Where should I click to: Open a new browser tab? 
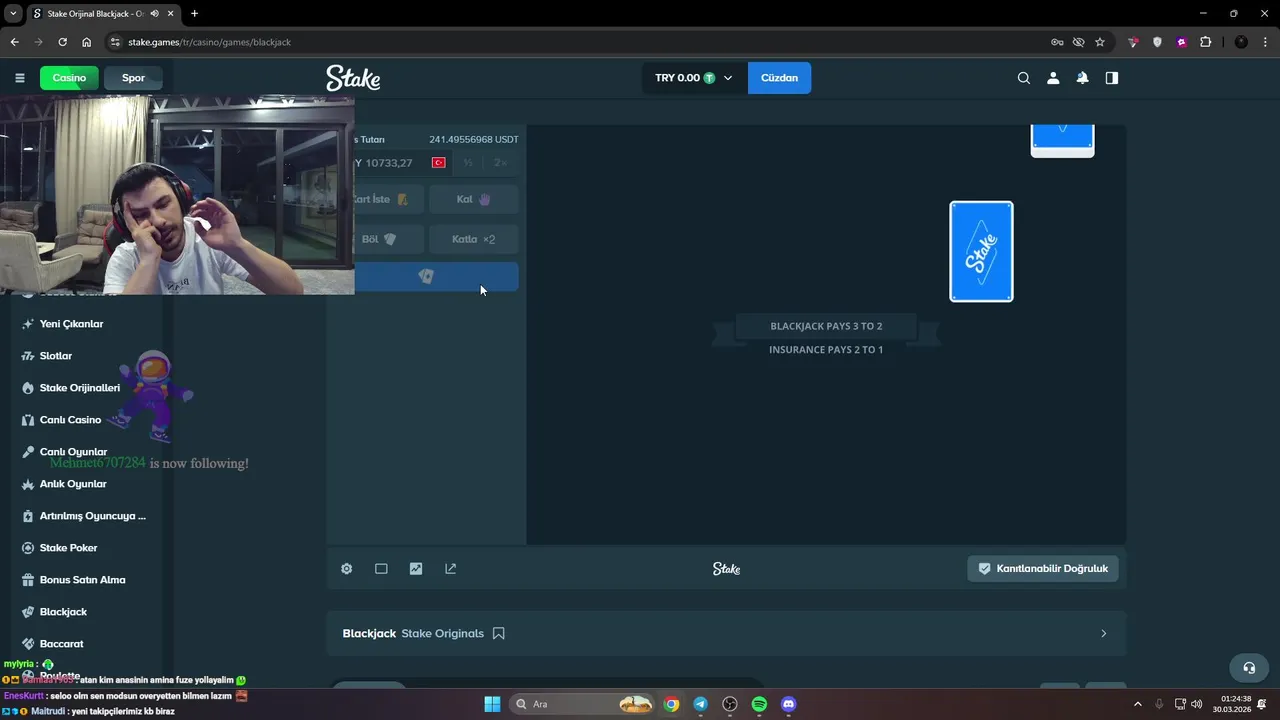pyautogui.click(x=194, y=13)
